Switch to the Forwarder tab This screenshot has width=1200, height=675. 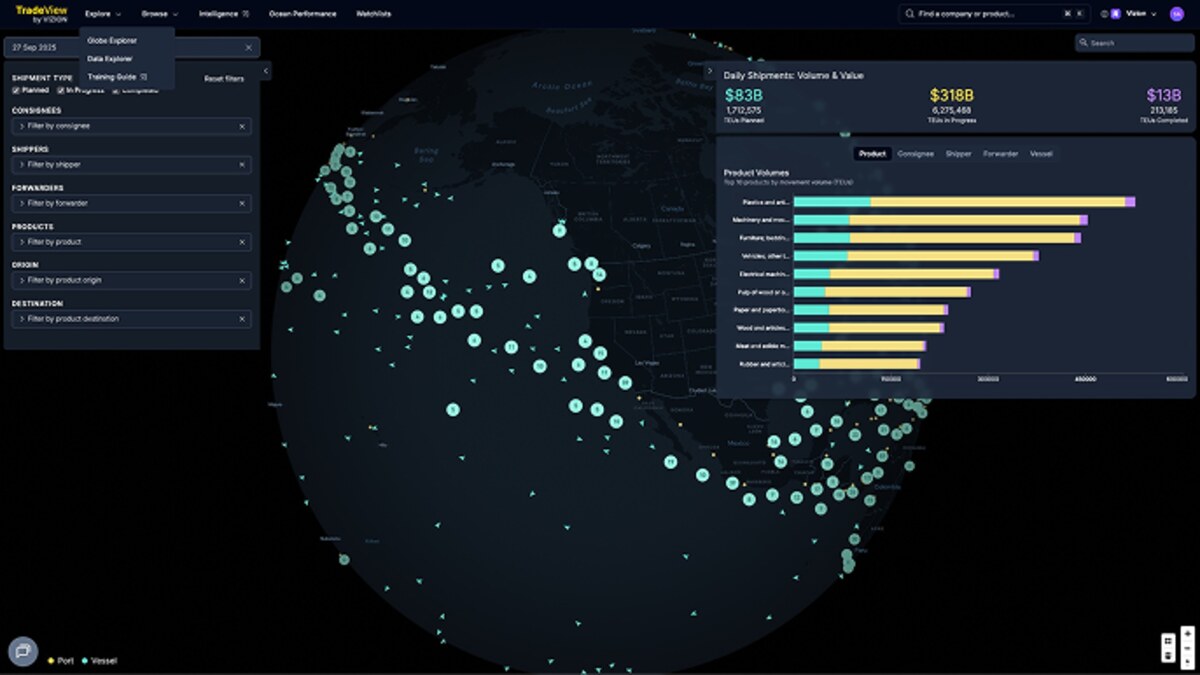(x=1001, y=154)
